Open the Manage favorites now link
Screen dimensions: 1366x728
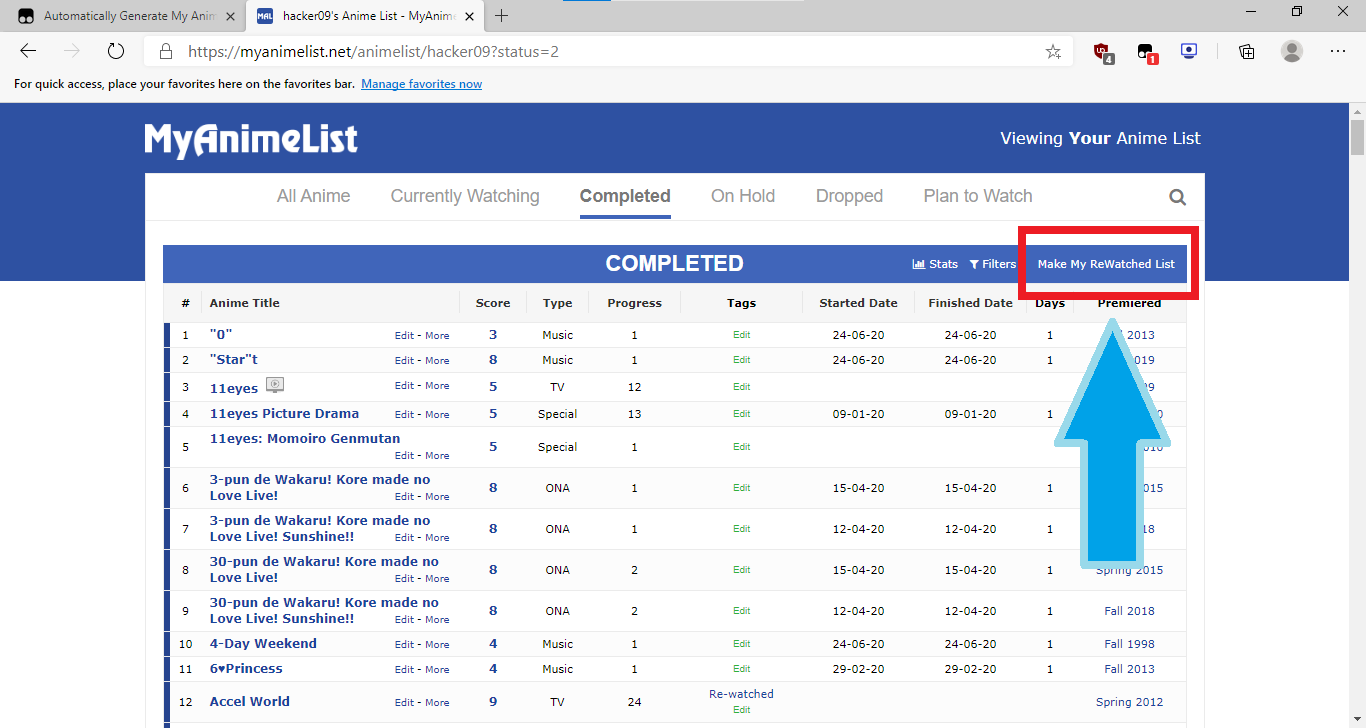421,84
